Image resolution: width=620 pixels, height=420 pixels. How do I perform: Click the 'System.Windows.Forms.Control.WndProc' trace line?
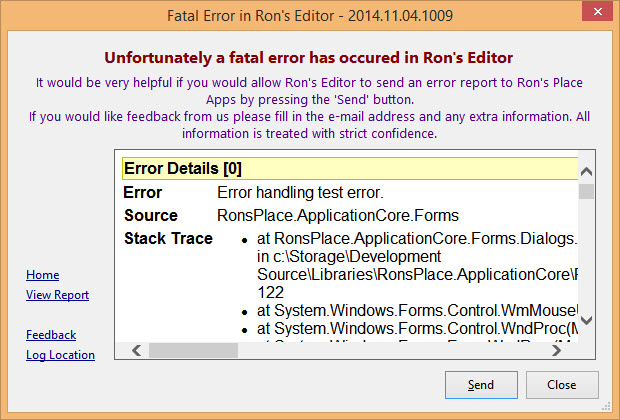[418, 329]
